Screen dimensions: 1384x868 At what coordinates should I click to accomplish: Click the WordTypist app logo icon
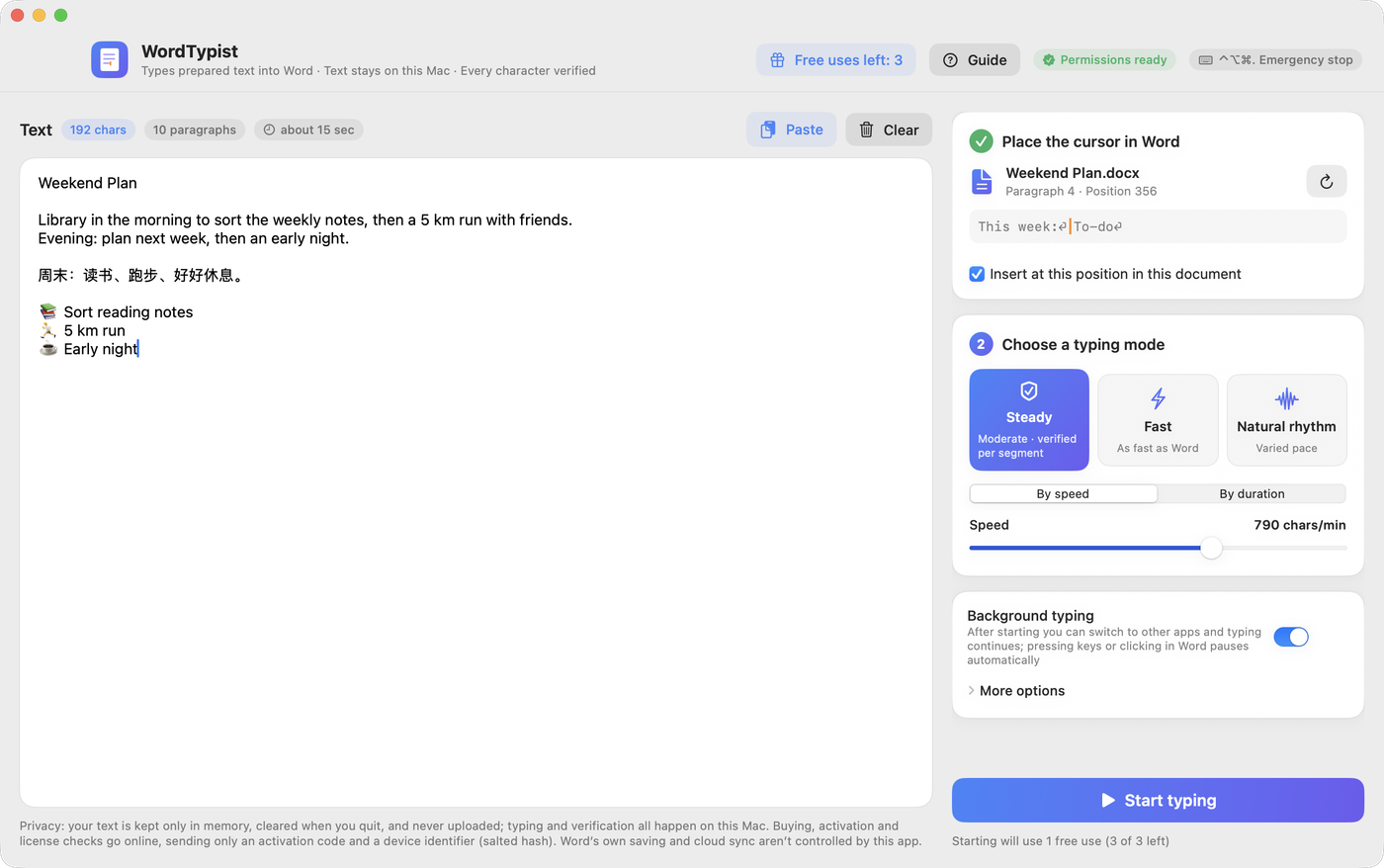click(110, 59)
